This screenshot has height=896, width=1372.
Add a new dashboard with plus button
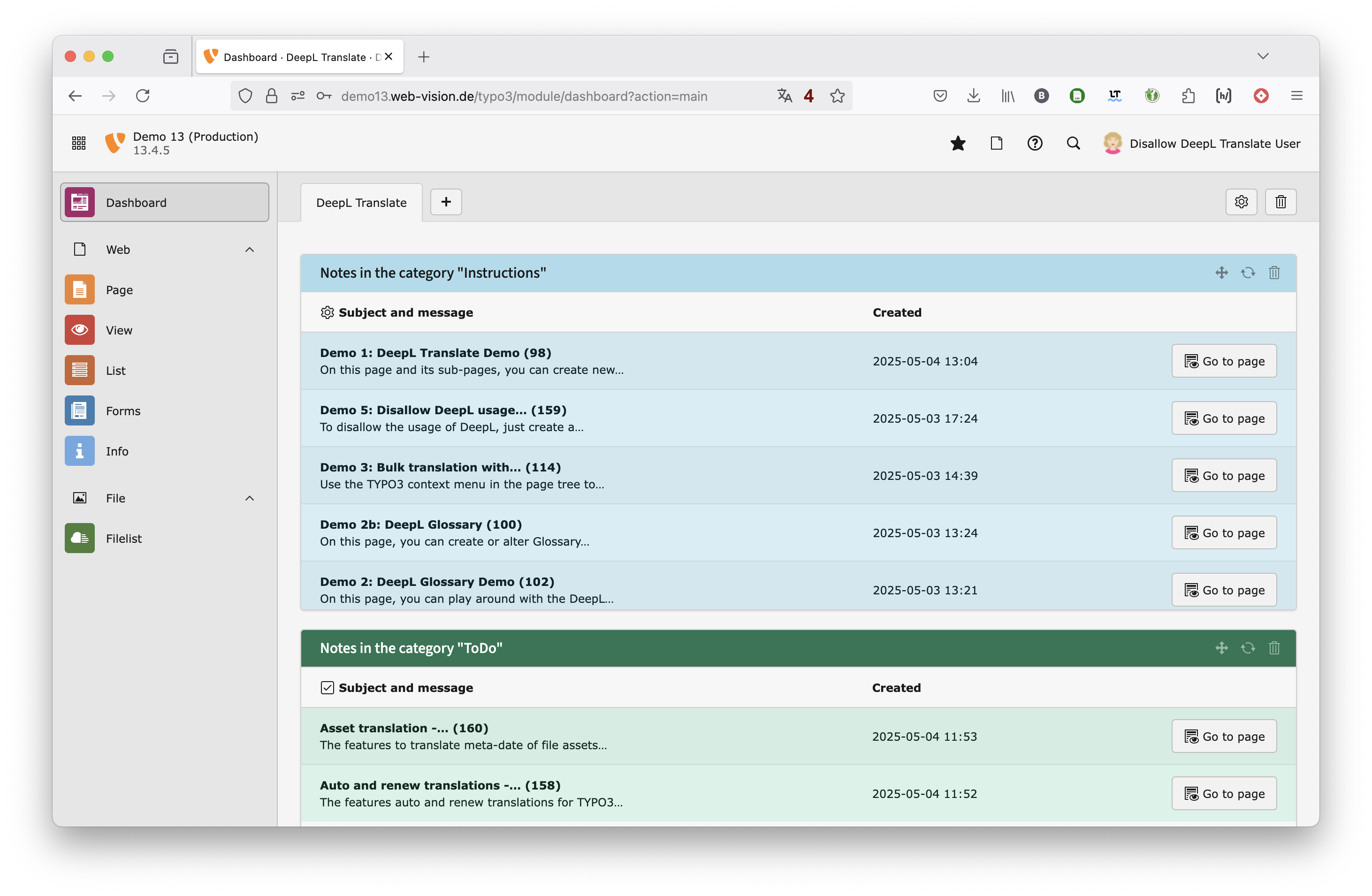pyautogui.click(x=446, y=202)
